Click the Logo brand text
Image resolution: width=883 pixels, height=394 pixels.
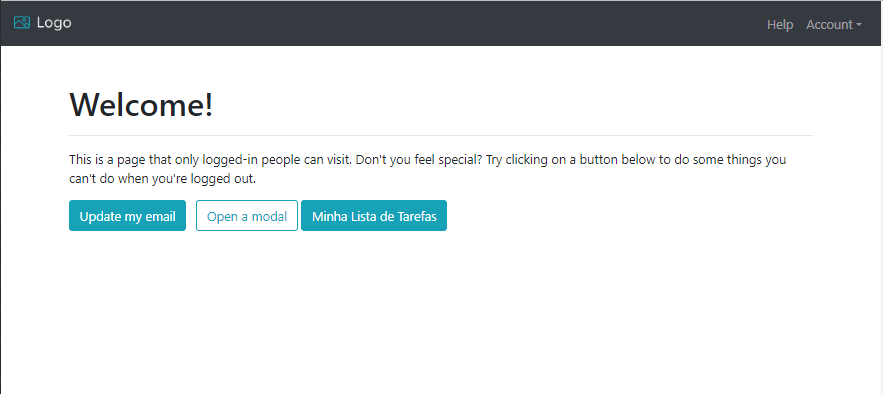[x=54, y=23]
